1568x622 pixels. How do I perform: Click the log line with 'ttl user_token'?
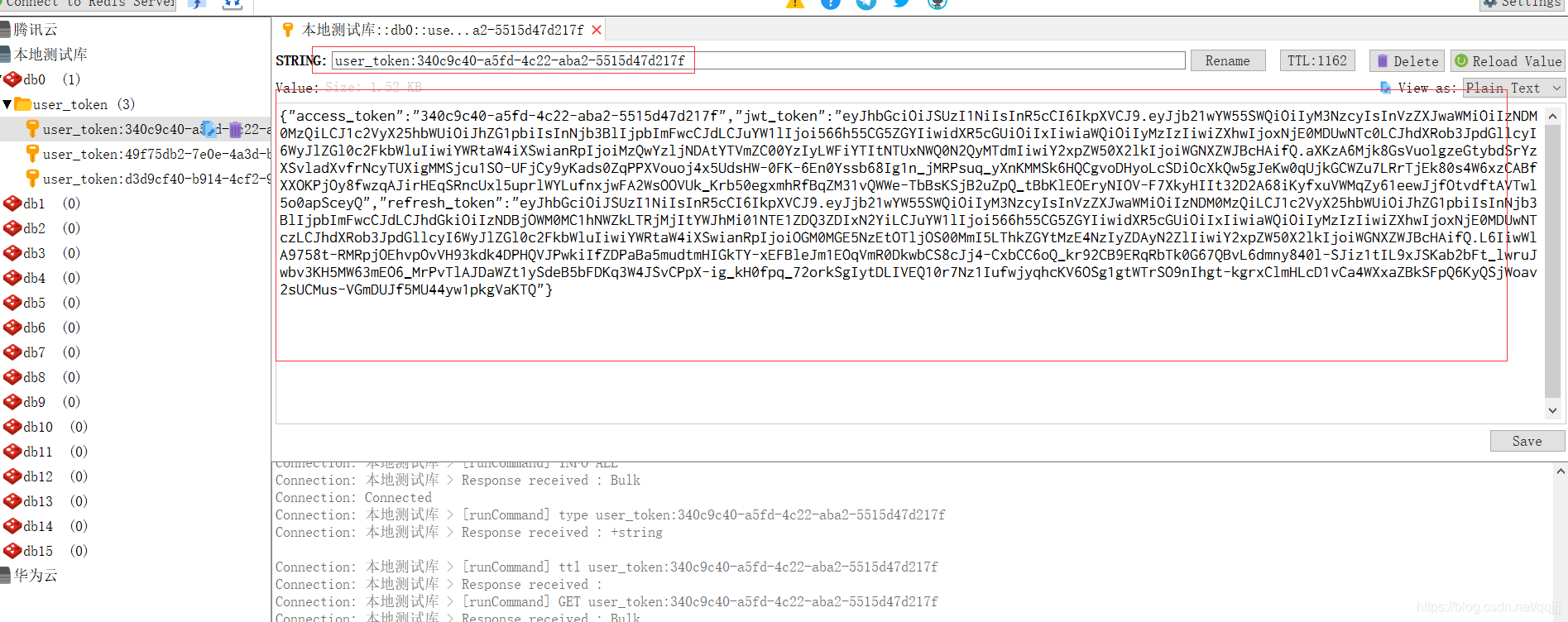click(607, 567)
